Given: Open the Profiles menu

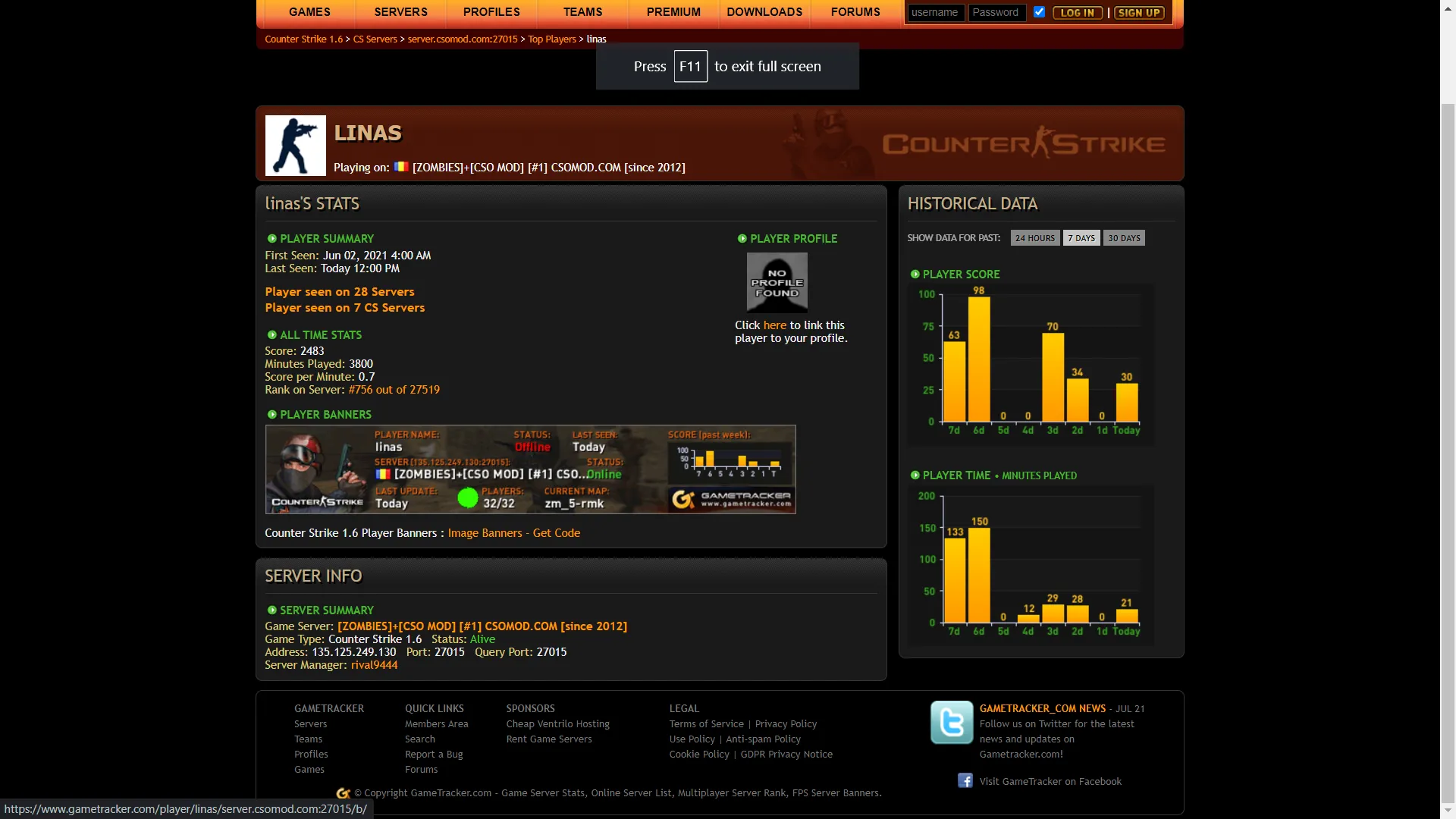Looking at the screenshot, I should click(491, 12).
